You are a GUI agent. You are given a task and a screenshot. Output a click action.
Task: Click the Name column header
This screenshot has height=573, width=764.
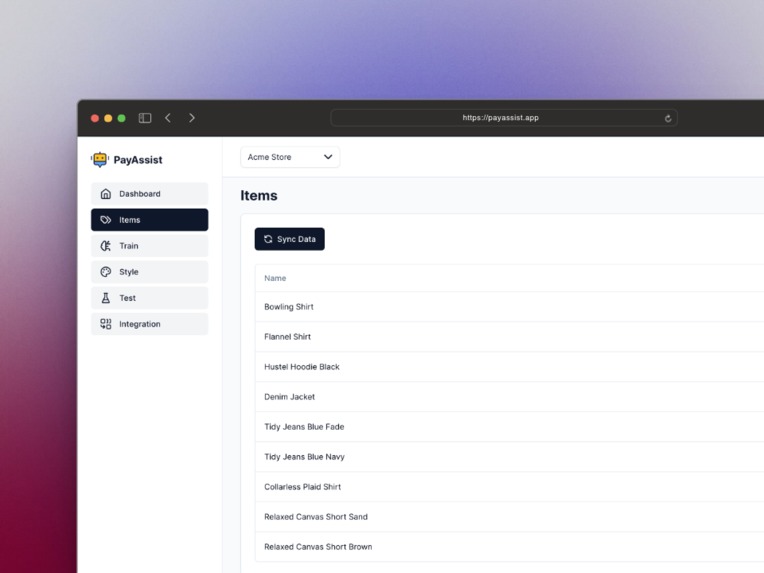pos(275,278)
